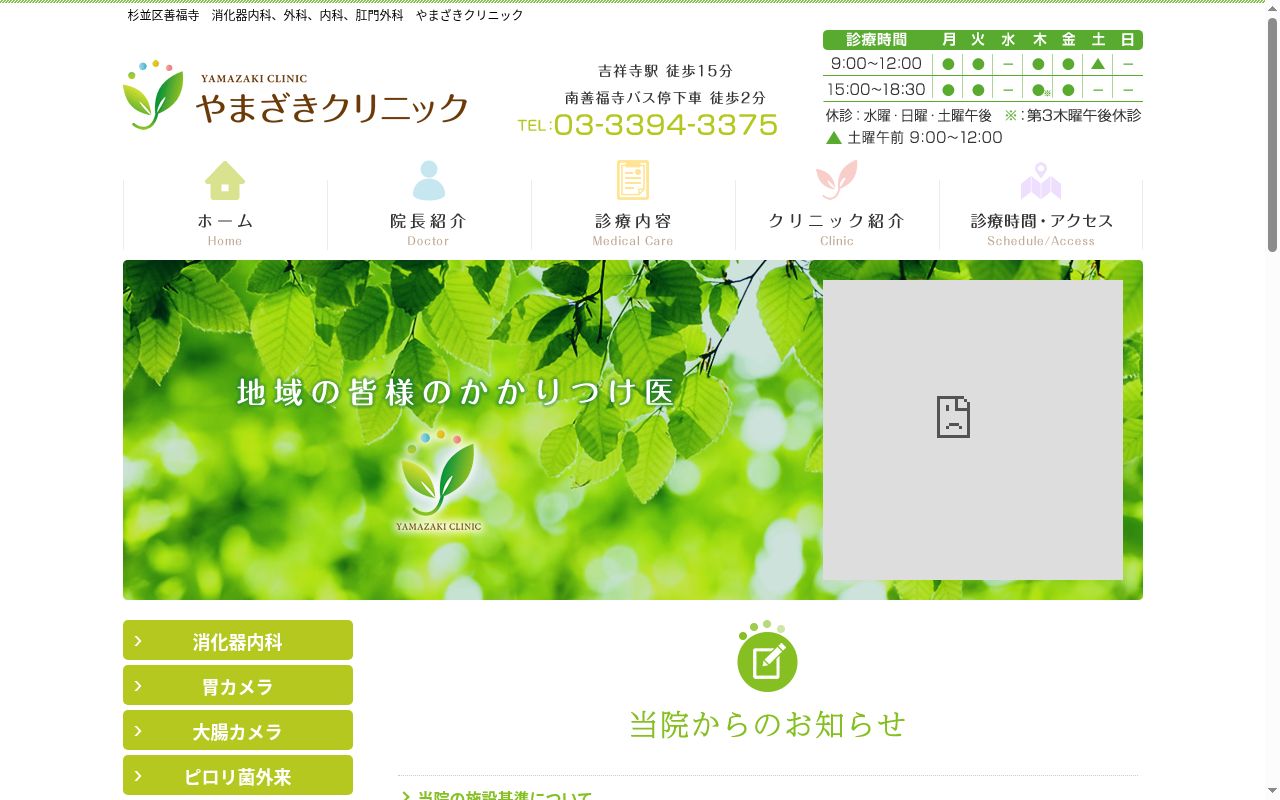Click the green notepad icon above 当院からのお知らせ

coord(767,656)
